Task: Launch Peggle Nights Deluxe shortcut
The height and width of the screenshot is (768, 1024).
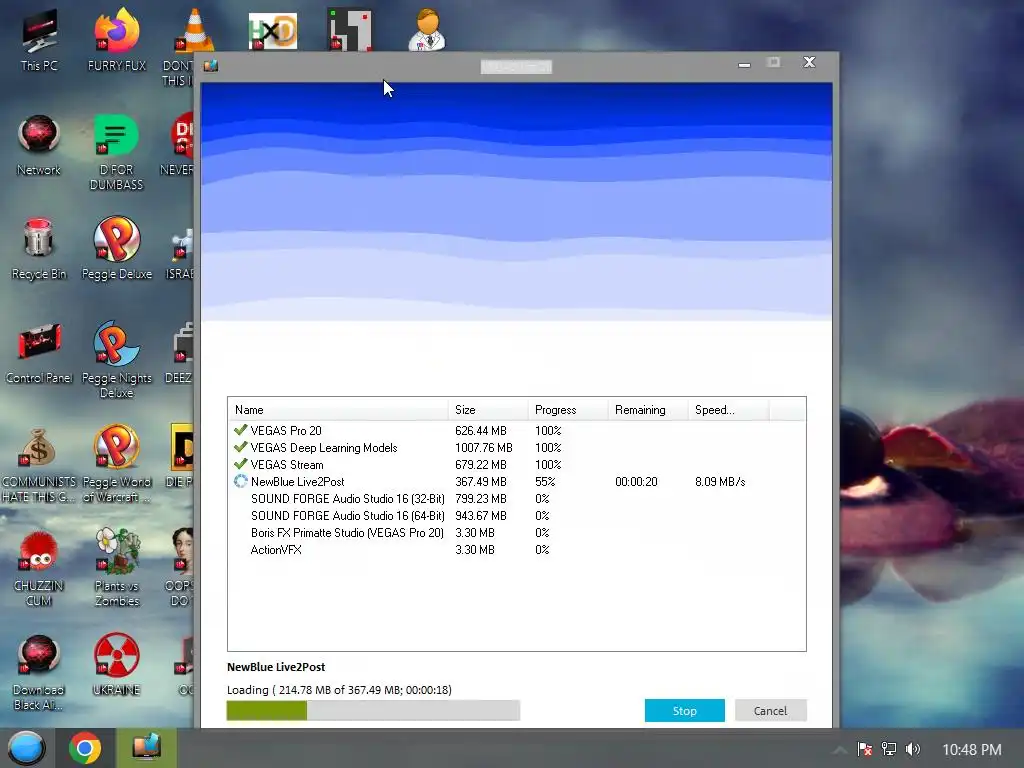Action: click(x=116, y=360)
